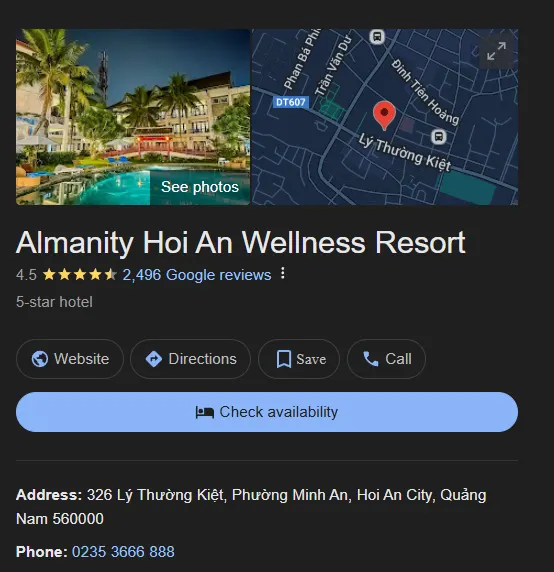Click the Save button text
Image resolution: width=554 pixels, height=572 pixels.
pos(311,359)
